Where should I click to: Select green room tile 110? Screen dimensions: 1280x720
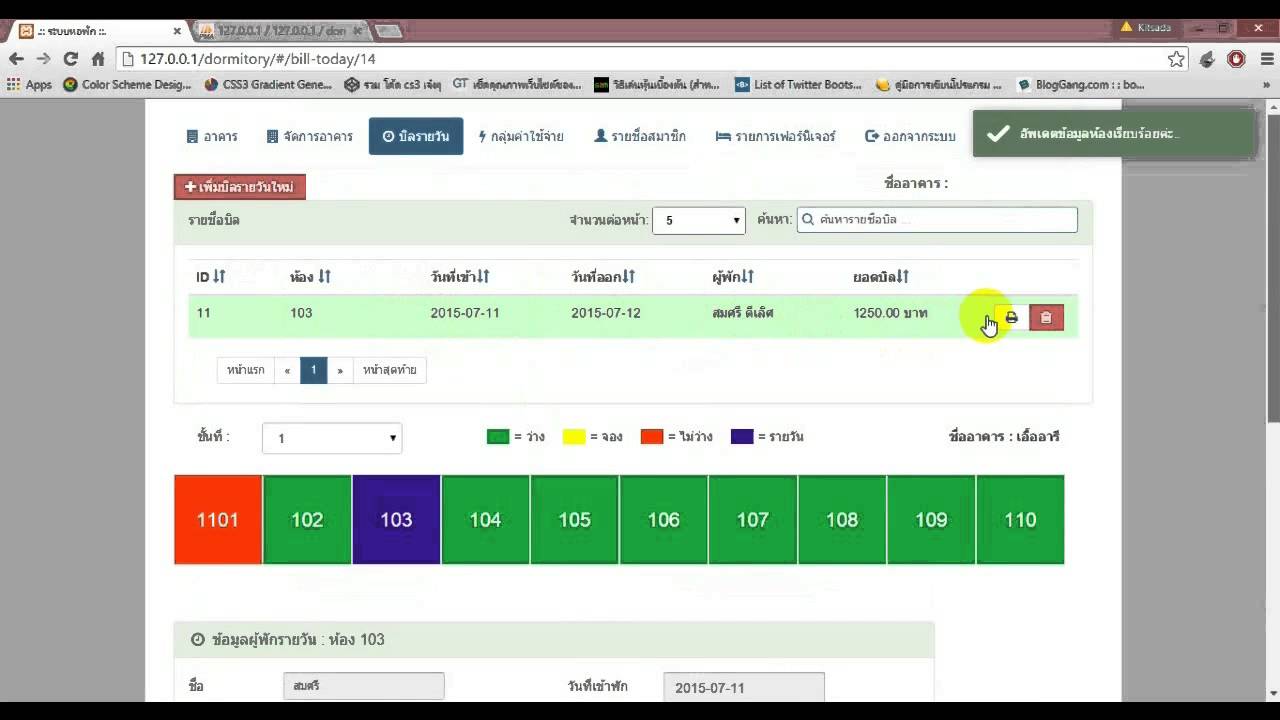[1020, 520]
